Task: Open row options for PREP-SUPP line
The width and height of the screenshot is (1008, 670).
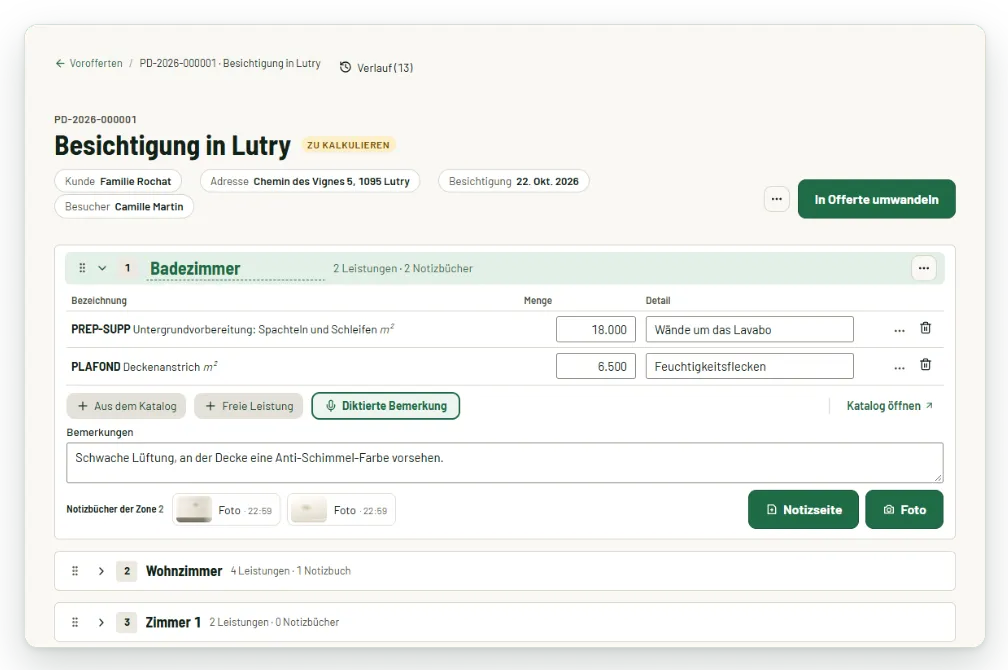Action: pyautogui.click(x=899, y=330)
